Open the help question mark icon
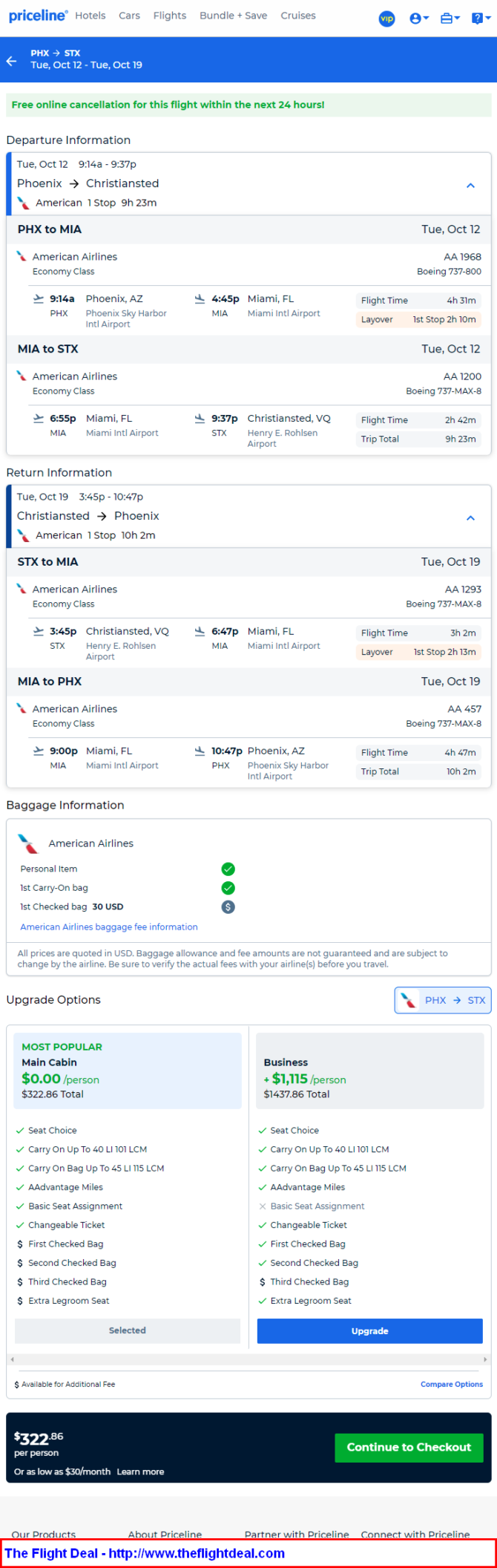The width and height of the screenshot is (497, 1568). point(480,18)
